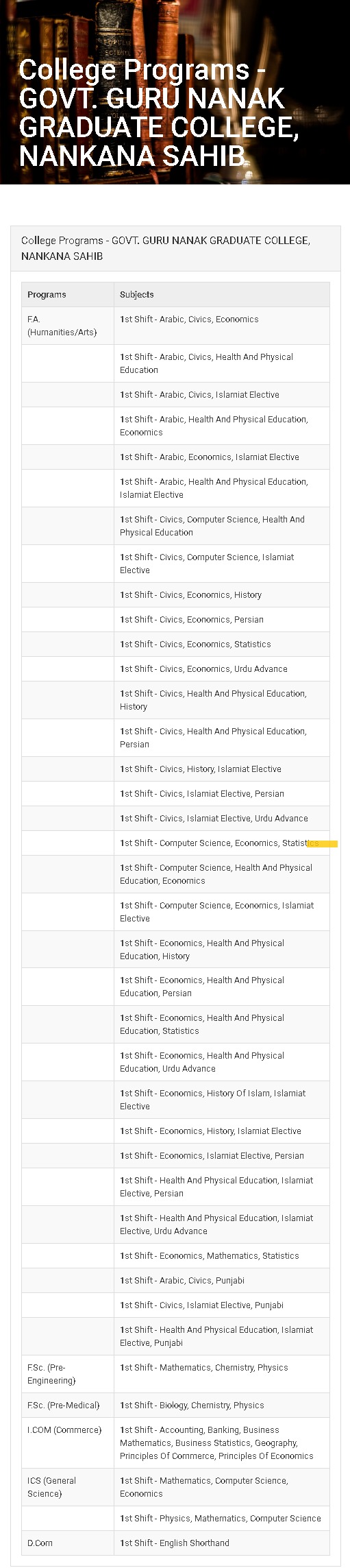This screenshot has height=1568, width=350.
Task: Select the Programs column header
Action: 68,294
